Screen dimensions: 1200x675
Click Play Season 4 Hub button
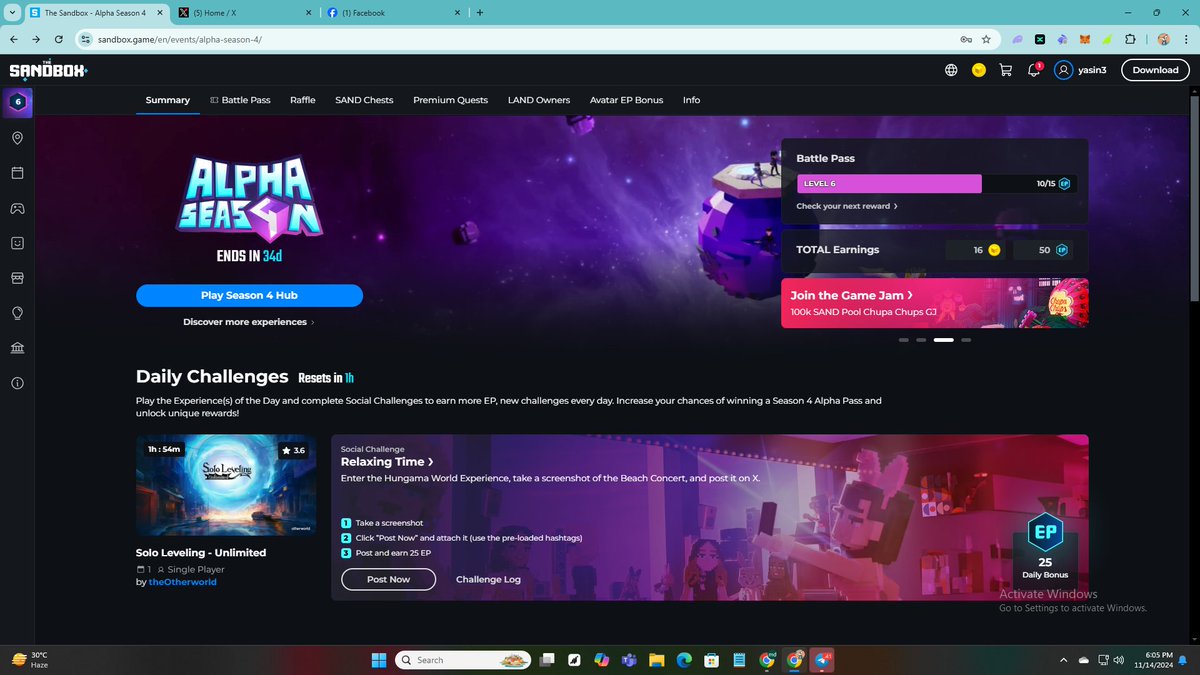(249, 295)
